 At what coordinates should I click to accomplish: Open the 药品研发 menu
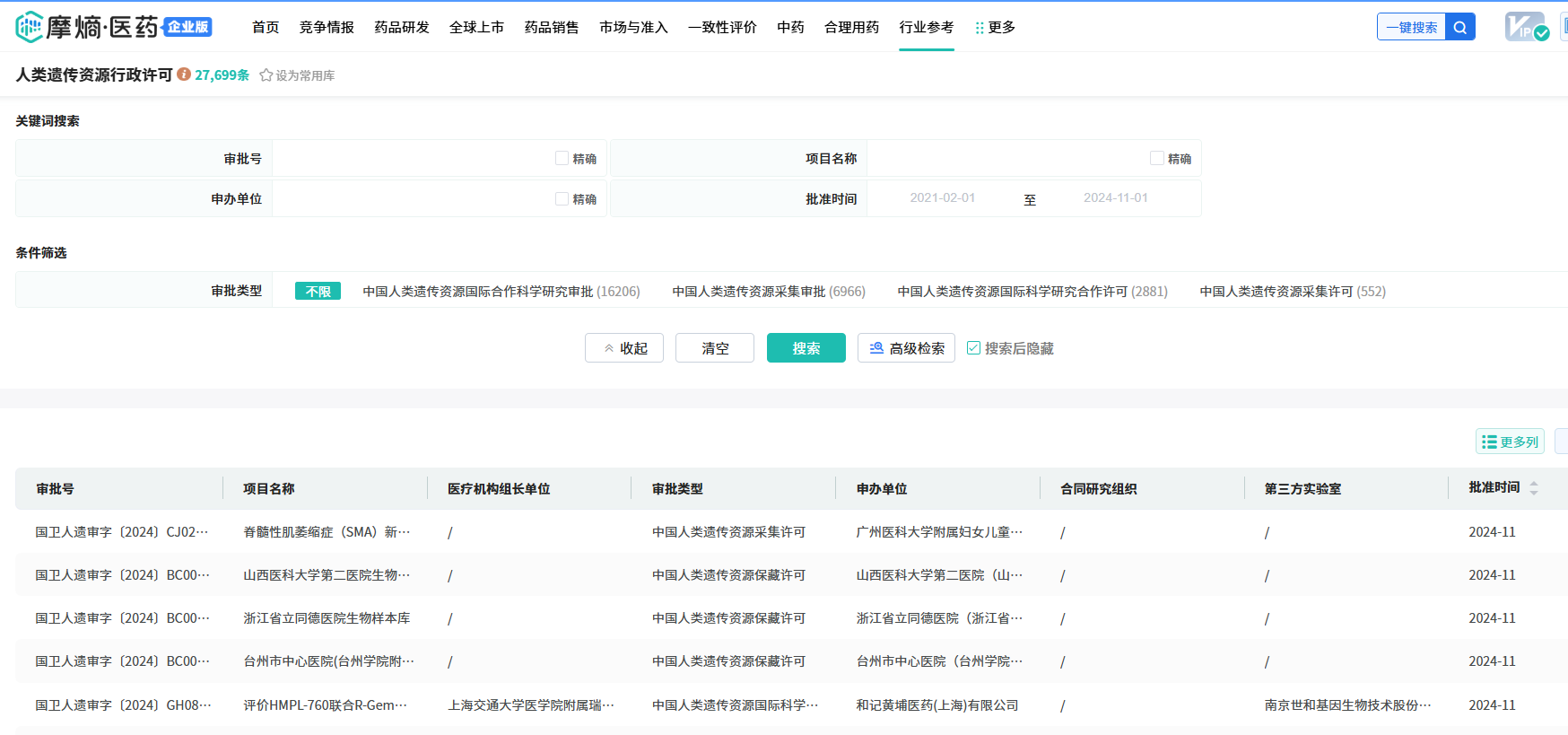402,28
